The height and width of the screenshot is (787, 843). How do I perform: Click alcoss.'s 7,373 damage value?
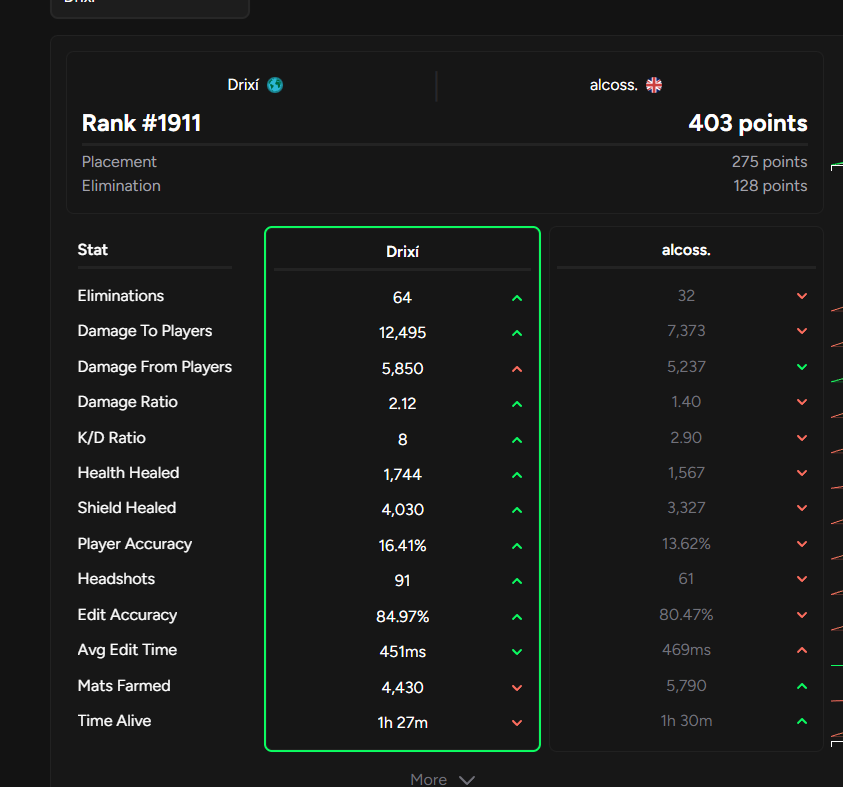[686, 331]
